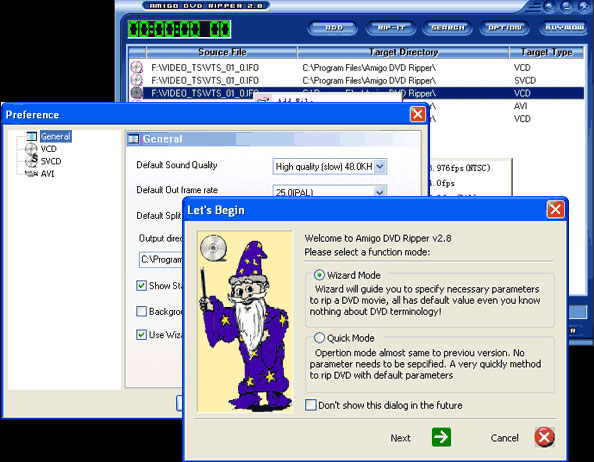
Task: Click the output directory path field
Action: click(x=161, y=260)
